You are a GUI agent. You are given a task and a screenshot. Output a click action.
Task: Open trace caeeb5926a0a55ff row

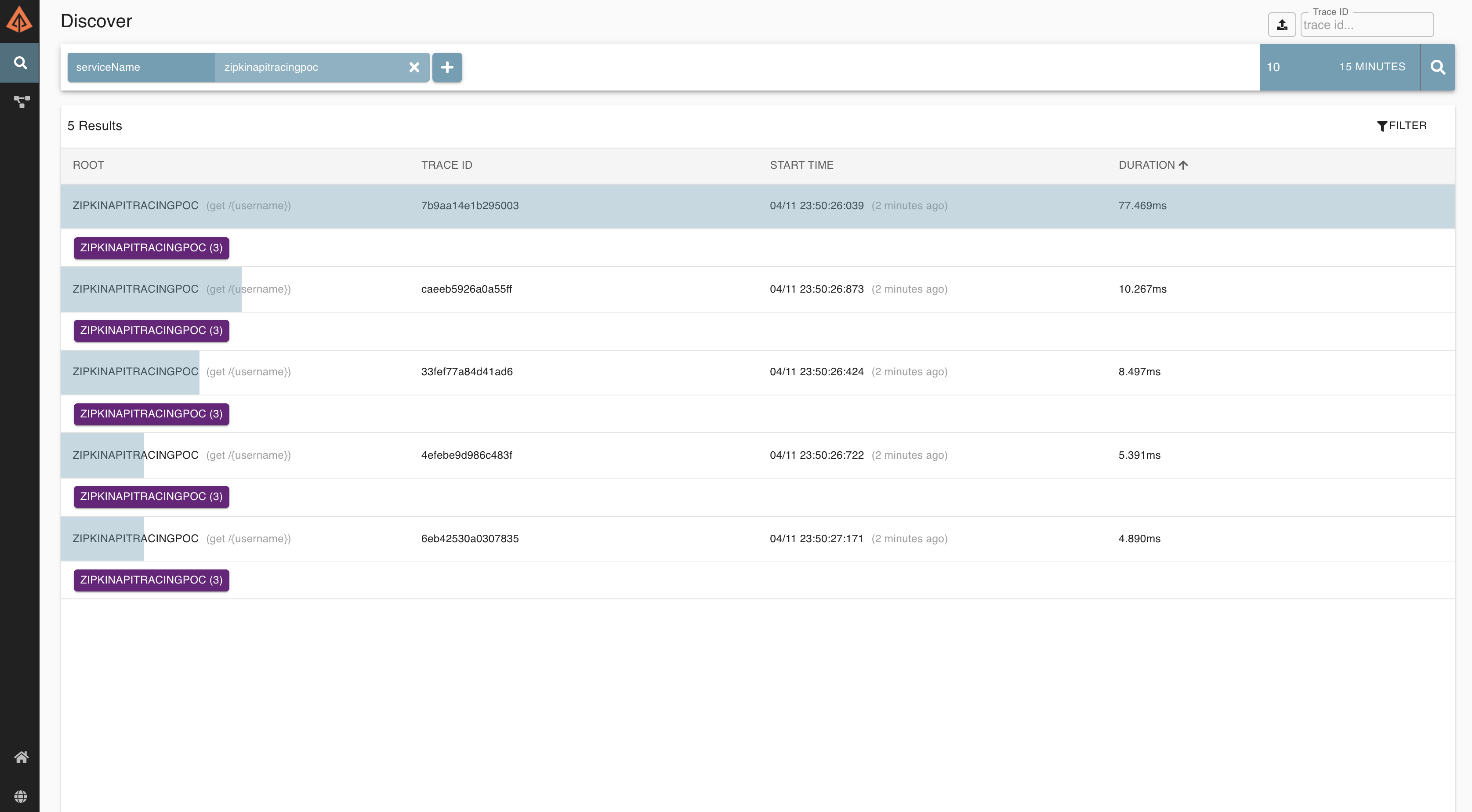tap(466, 289)
